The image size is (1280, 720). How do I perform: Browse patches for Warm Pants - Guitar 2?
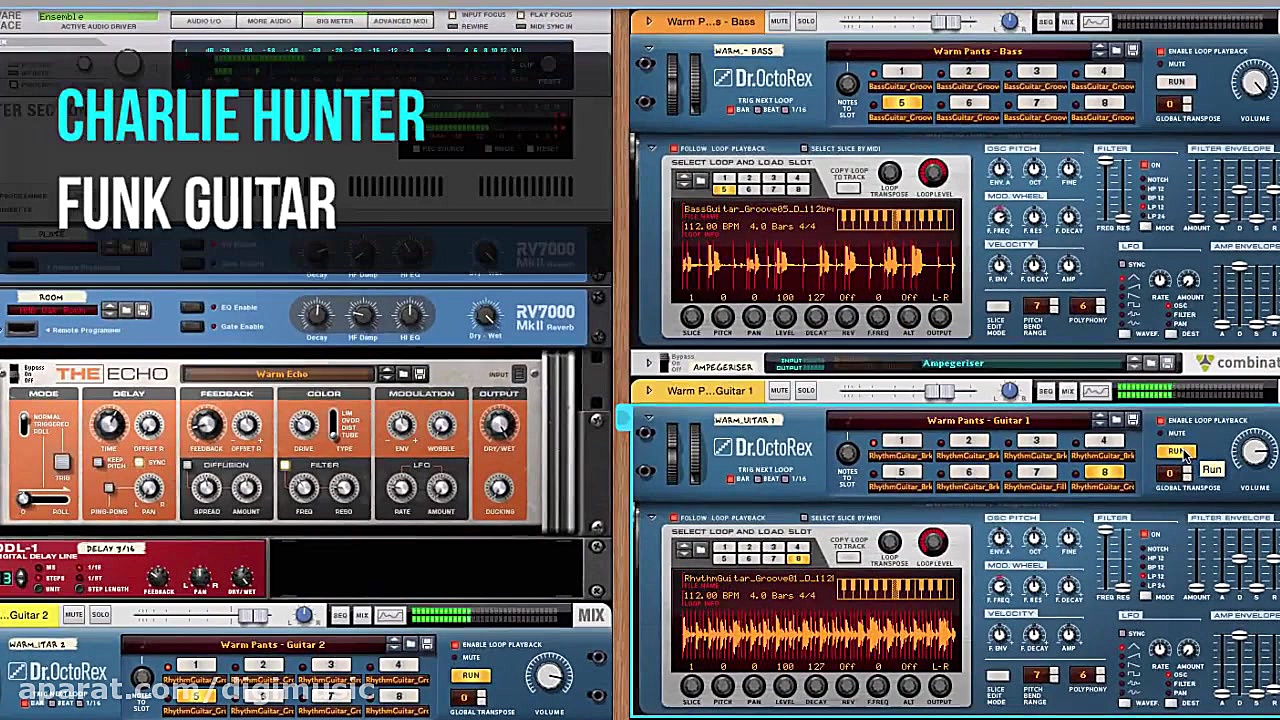411,644
